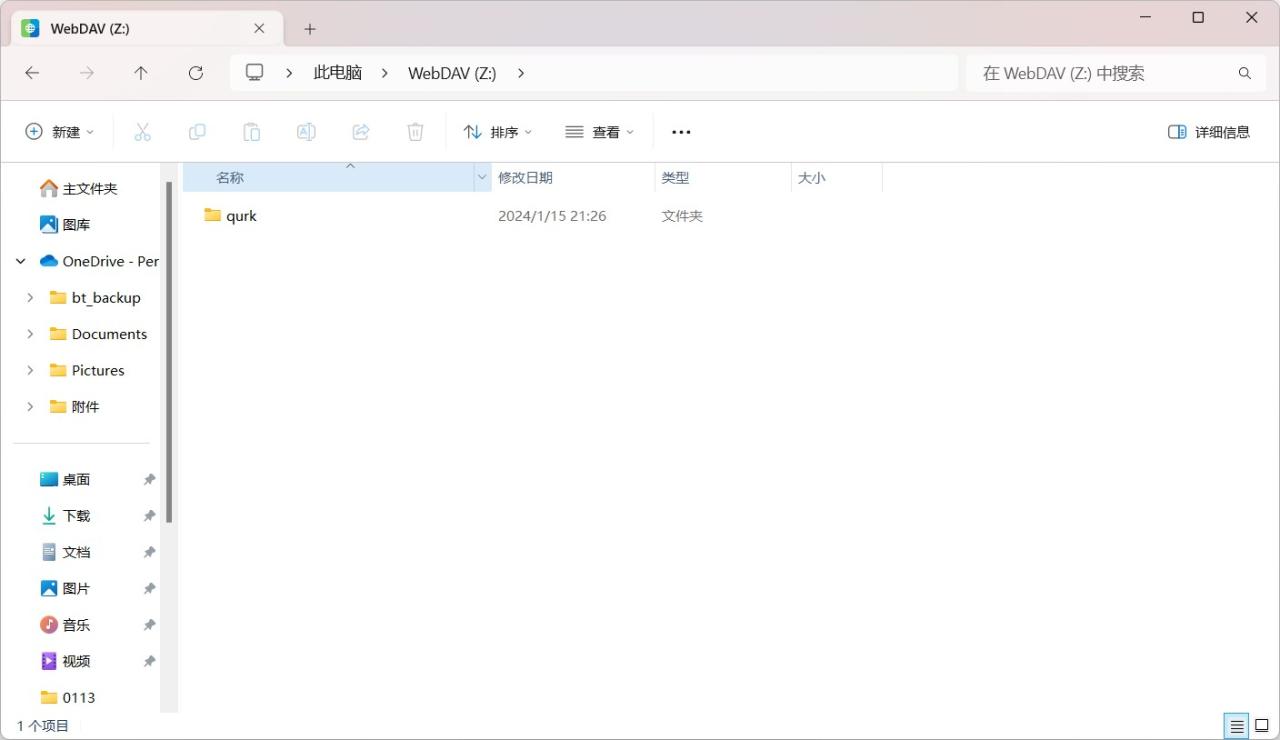The width and height of the screenshot is (1280, 740).
Task: Open the 新建 new item menu
Action: [x=59, y=132]
